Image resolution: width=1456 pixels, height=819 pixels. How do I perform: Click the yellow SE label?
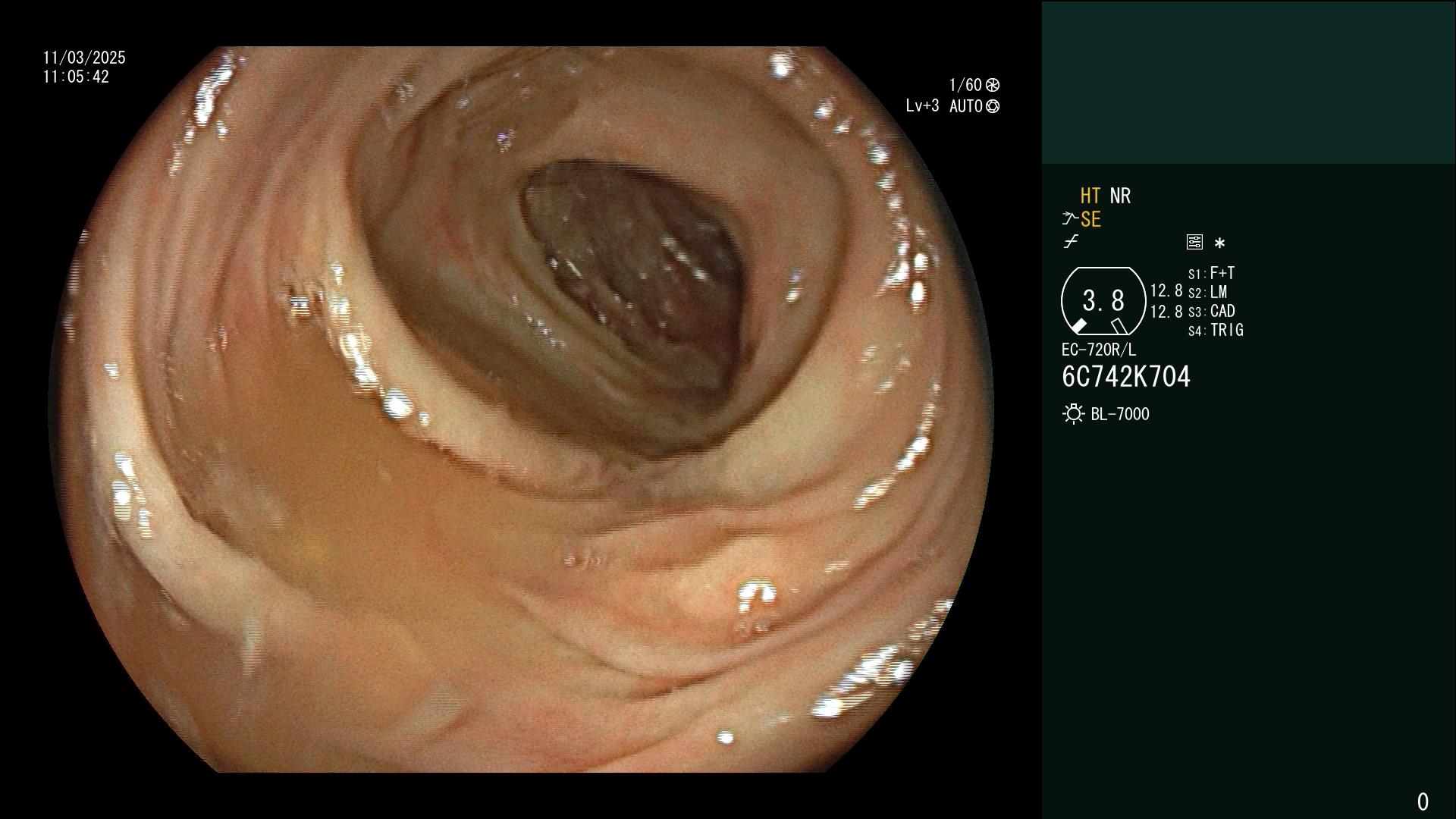pyautogui.click(x=1090, y=220)
